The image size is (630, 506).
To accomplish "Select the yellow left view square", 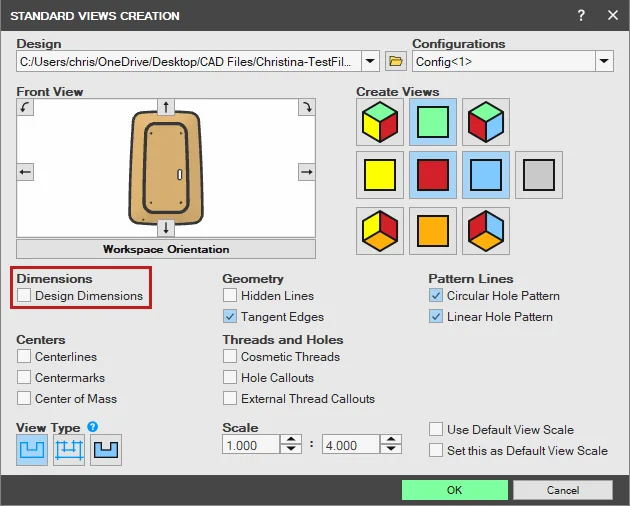I will (x=380, y=175).
